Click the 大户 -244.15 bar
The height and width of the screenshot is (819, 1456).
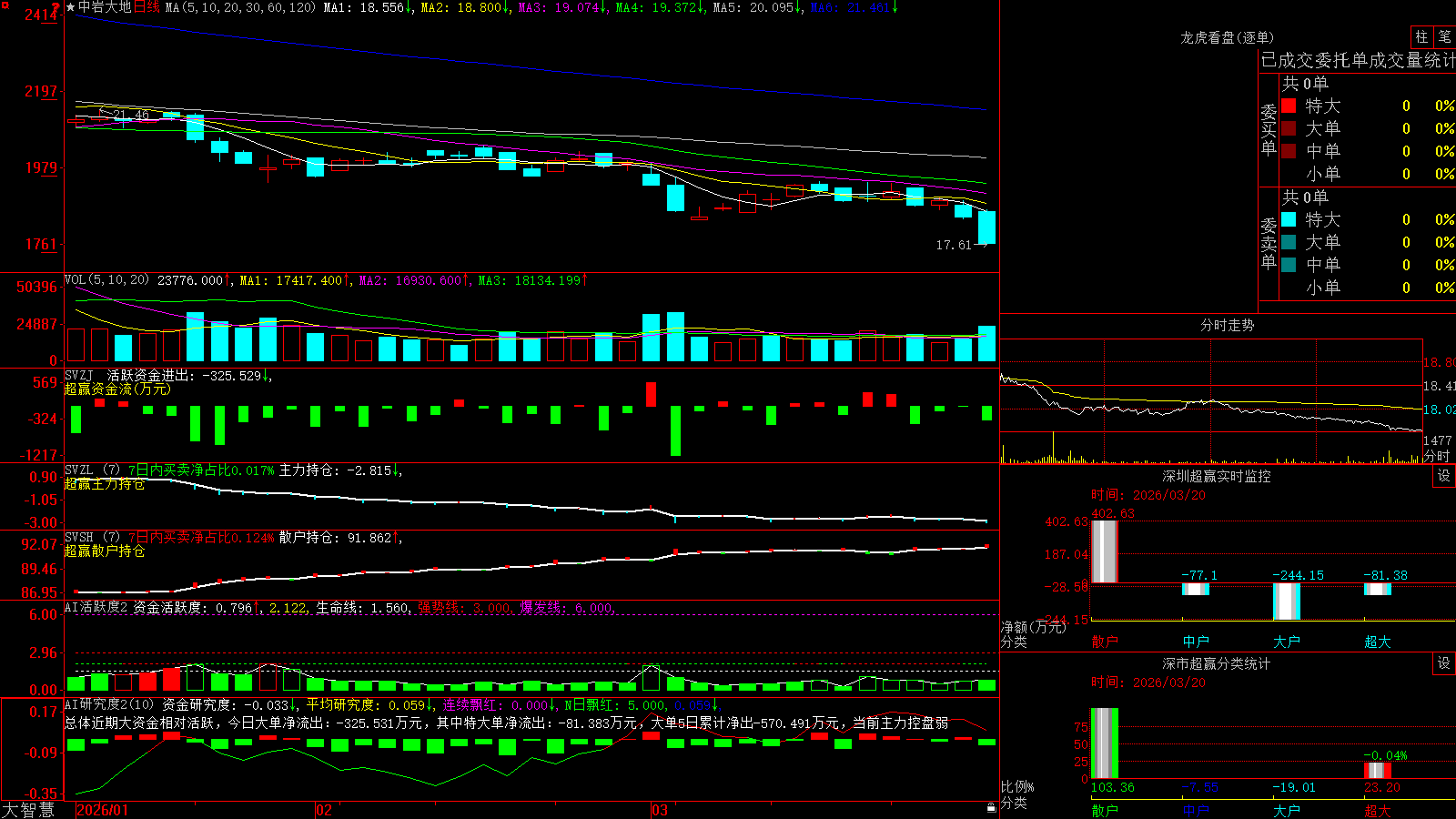[1287, 602]
